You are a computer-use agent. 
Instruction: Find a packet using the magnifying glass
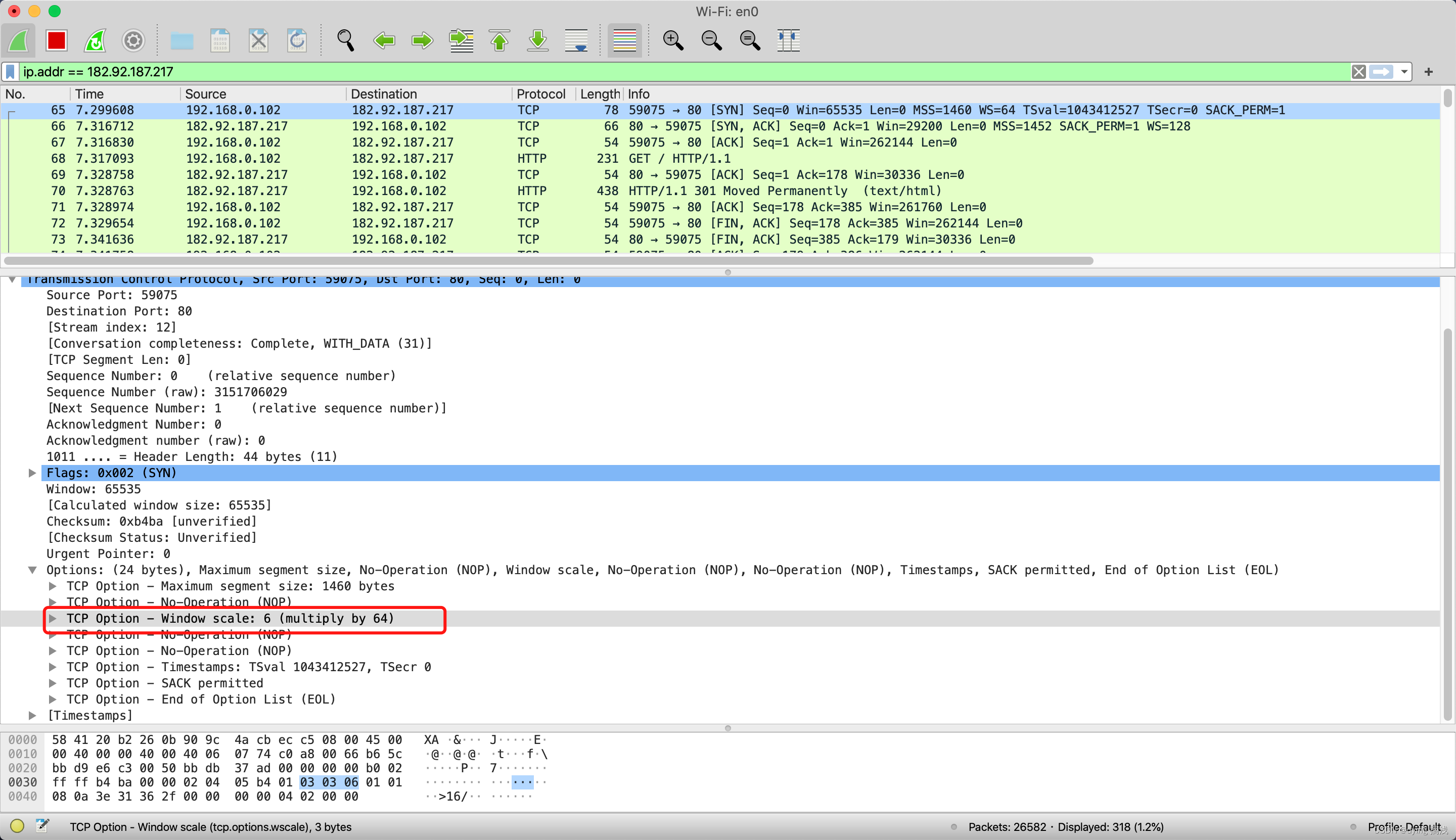[344, 40]
